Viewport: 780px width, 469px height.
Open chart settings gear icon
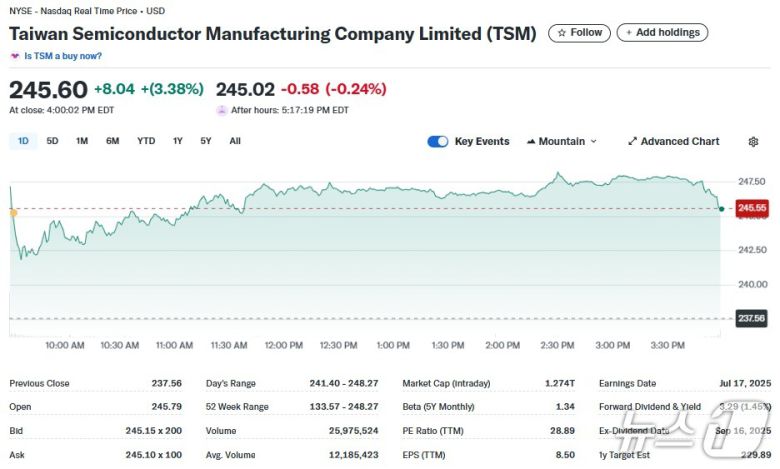[x=753, y=142]
